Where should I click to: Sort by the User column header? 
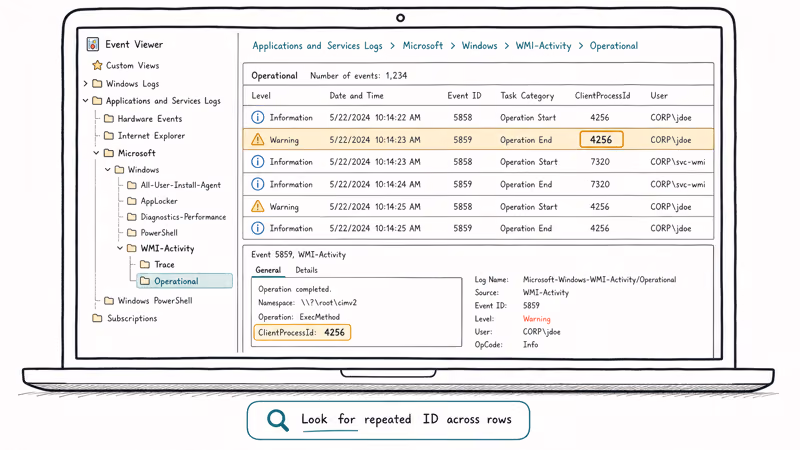click(x=659, y=95)
